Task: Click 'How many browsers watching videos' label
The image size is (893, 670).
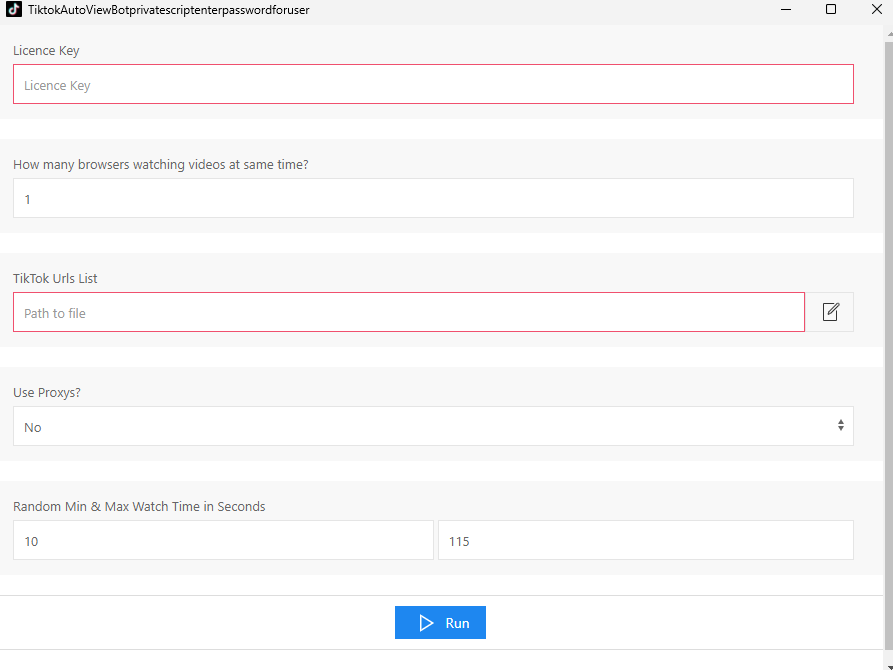Action: click(161, 165)
